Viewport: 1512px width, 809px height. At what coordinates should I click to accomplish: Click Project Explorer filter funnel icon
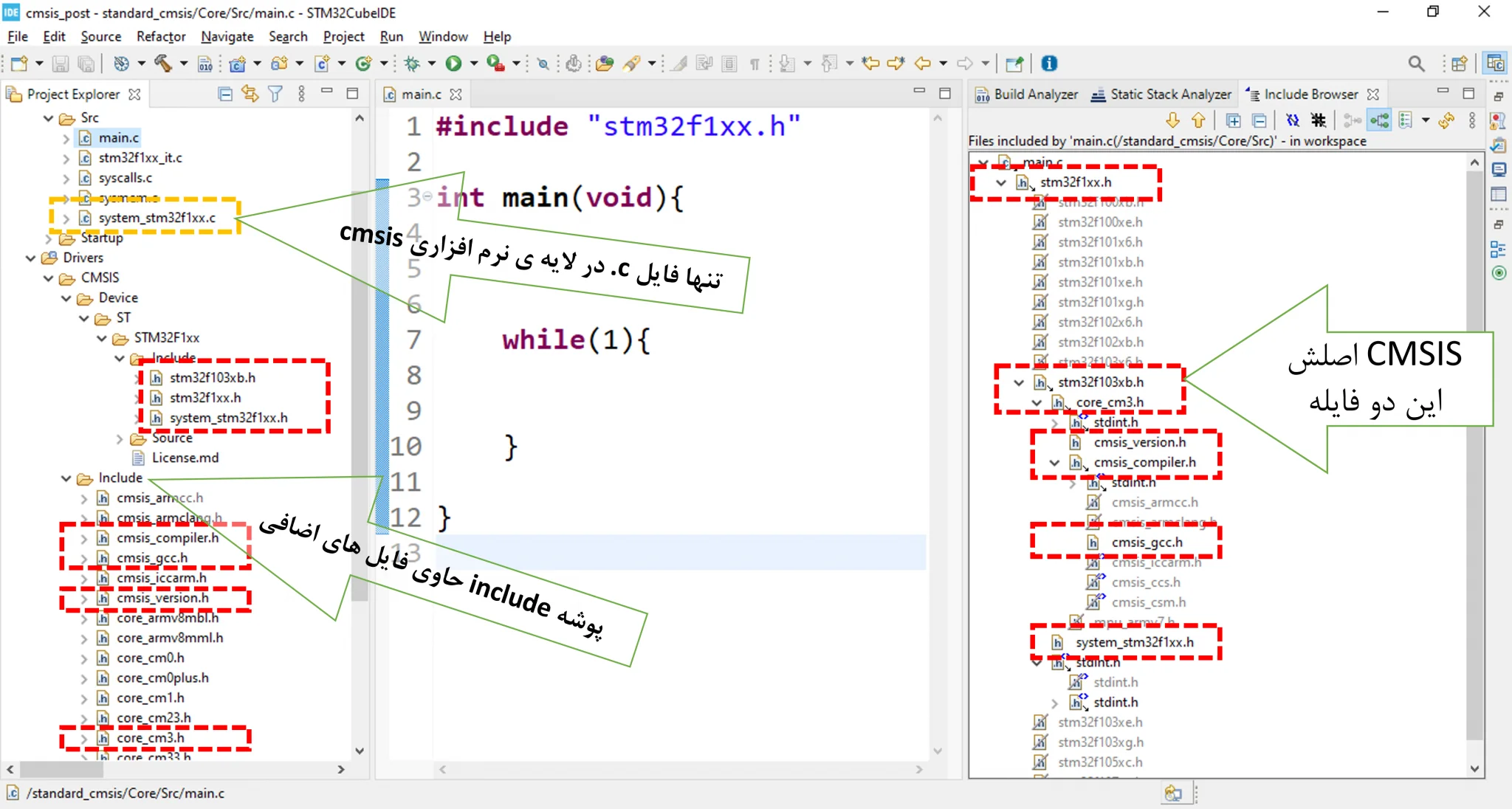click(275, 94)
